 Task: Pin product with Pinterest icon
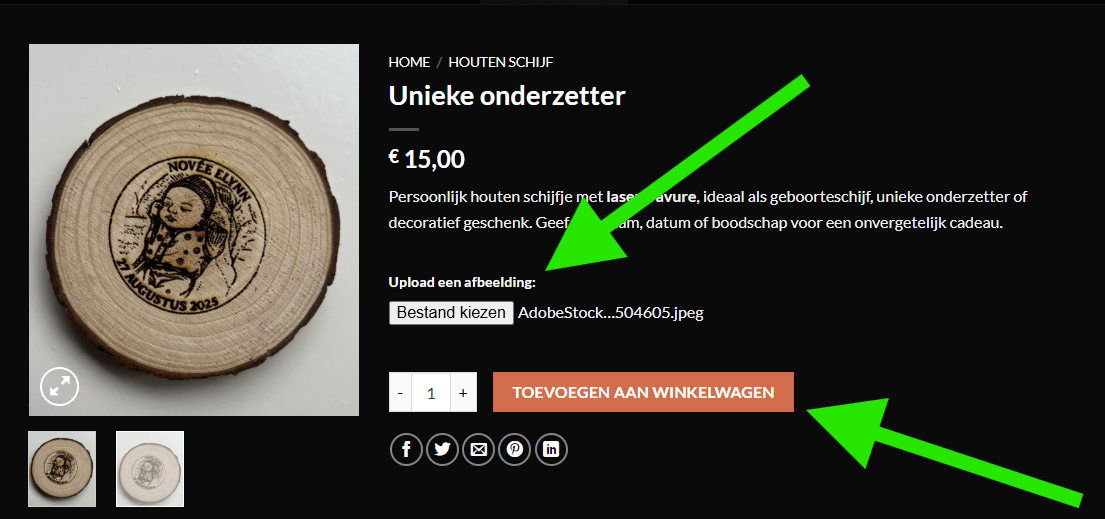tap(514, 449)
